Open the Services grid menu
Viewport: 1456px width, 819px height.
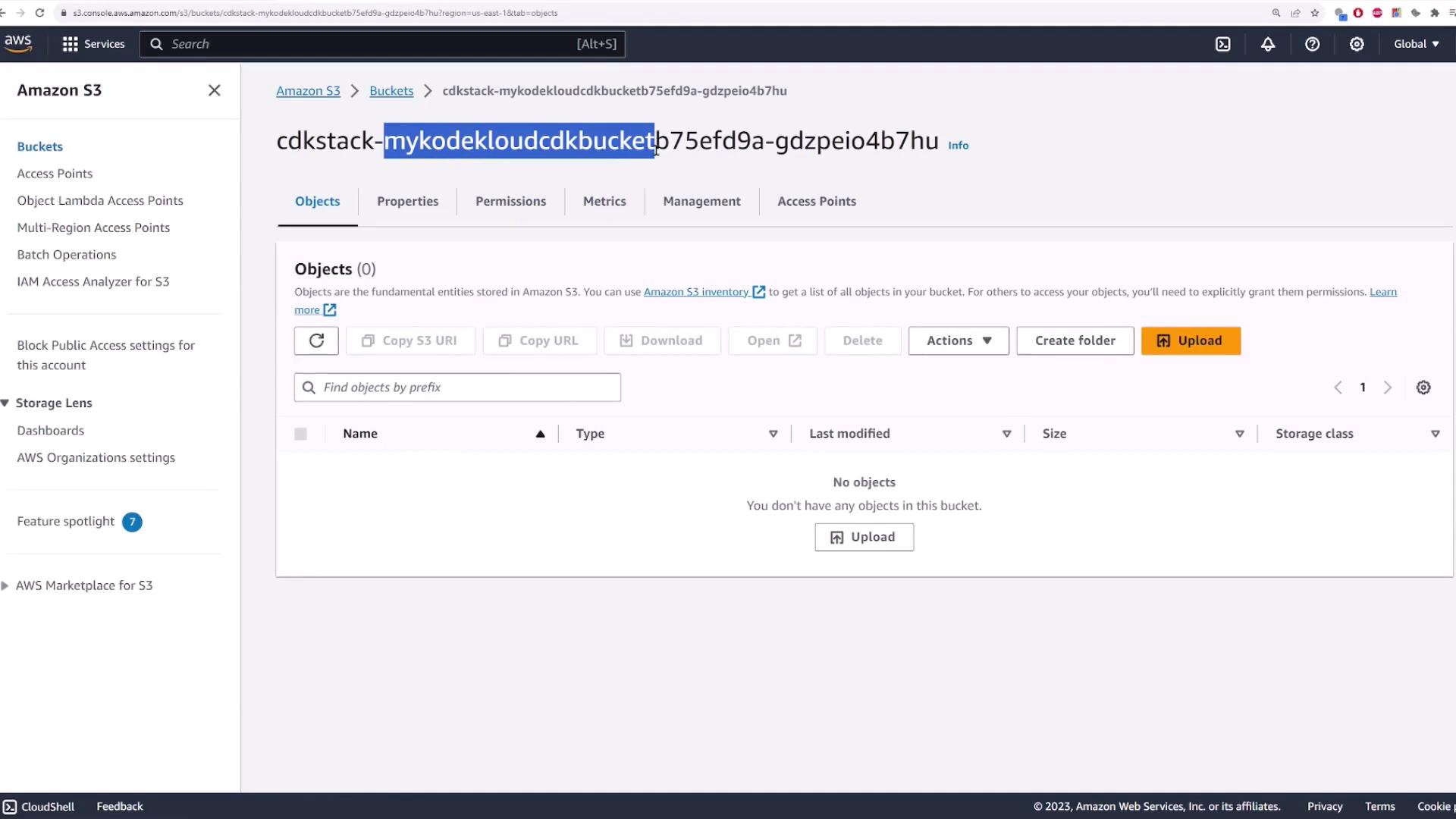[93, 44]
